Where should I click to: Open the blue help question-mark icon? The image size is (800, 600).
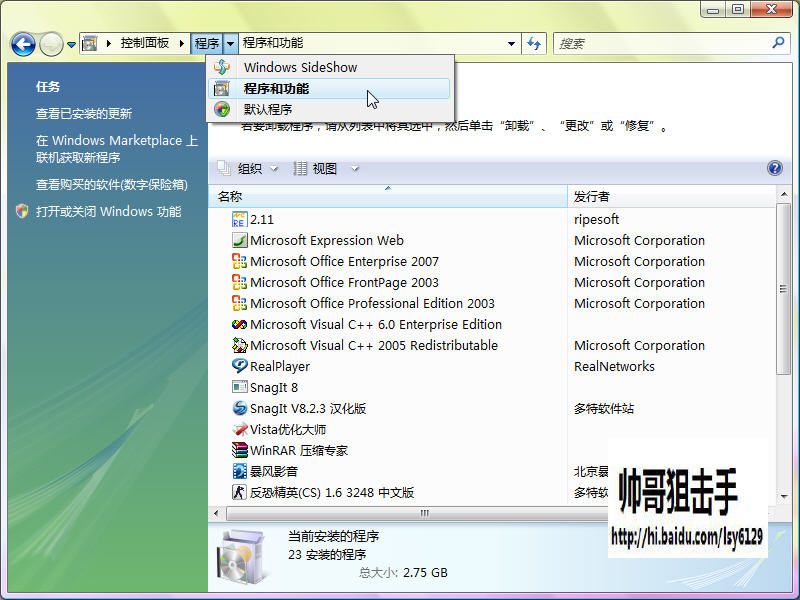pyautogui.click(x=774, y=168)
